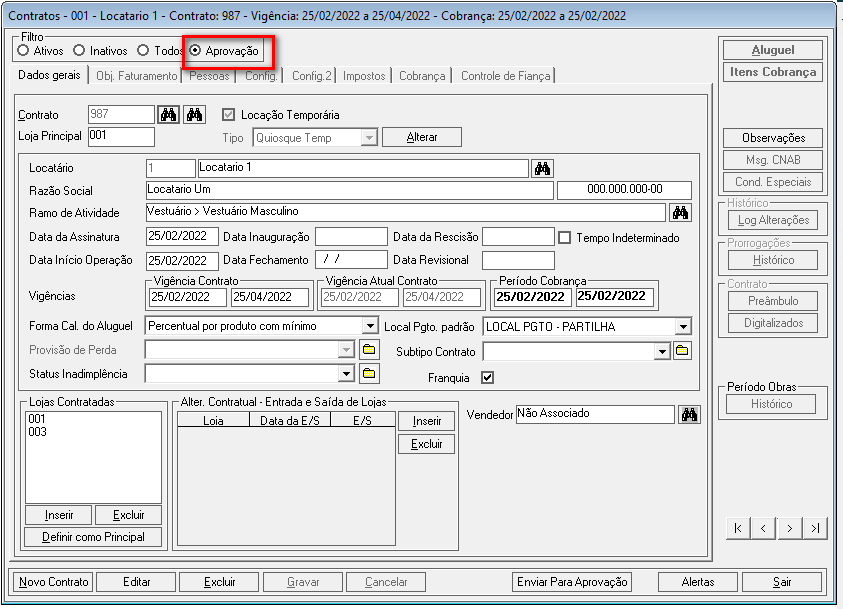Open Prorrogações Histórico button

click(x=773, y=260)
